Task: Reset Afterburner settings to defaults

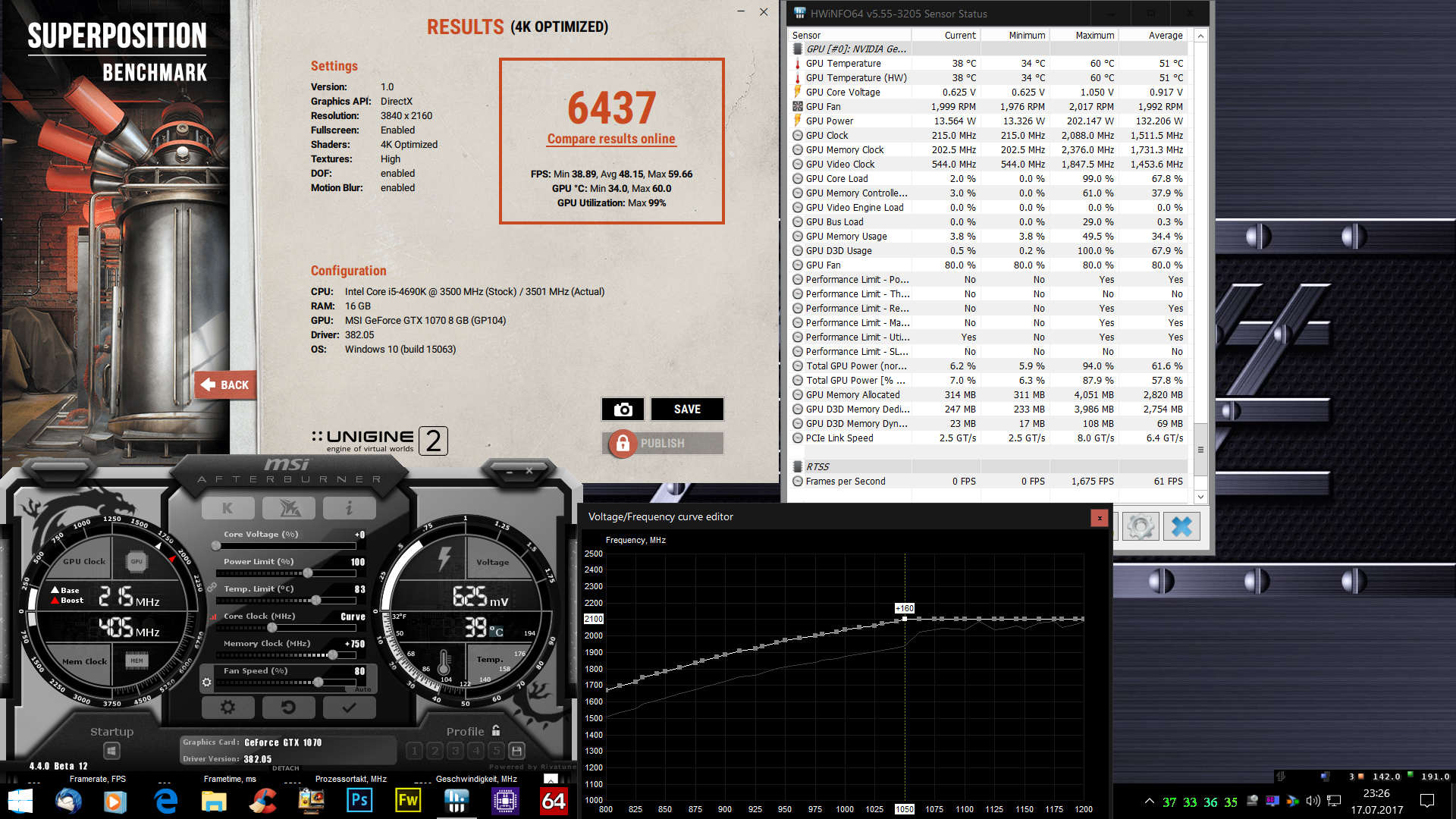Action: pos(288,708)
